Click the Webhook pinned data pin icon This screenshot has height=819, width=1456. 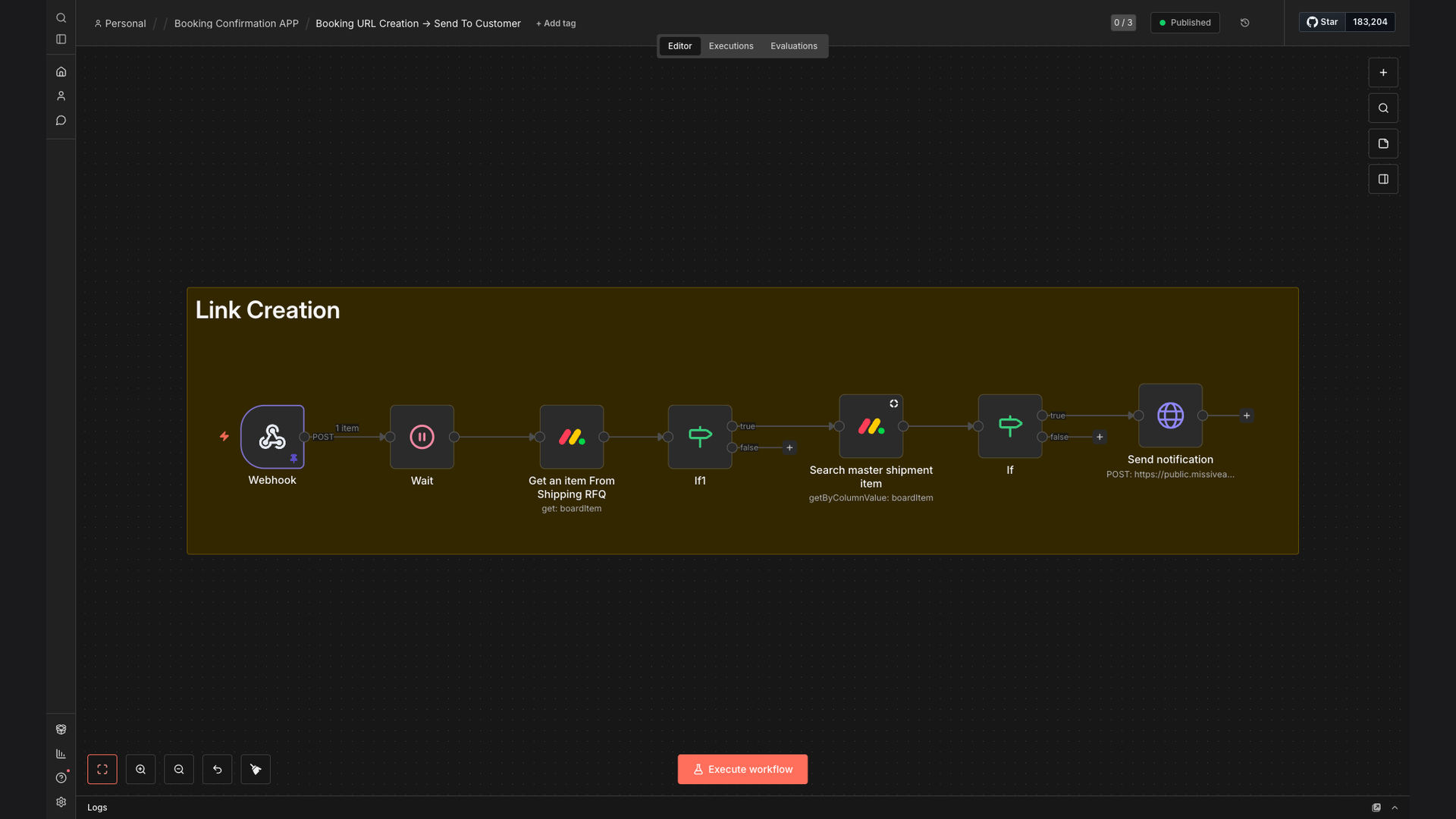293,459
